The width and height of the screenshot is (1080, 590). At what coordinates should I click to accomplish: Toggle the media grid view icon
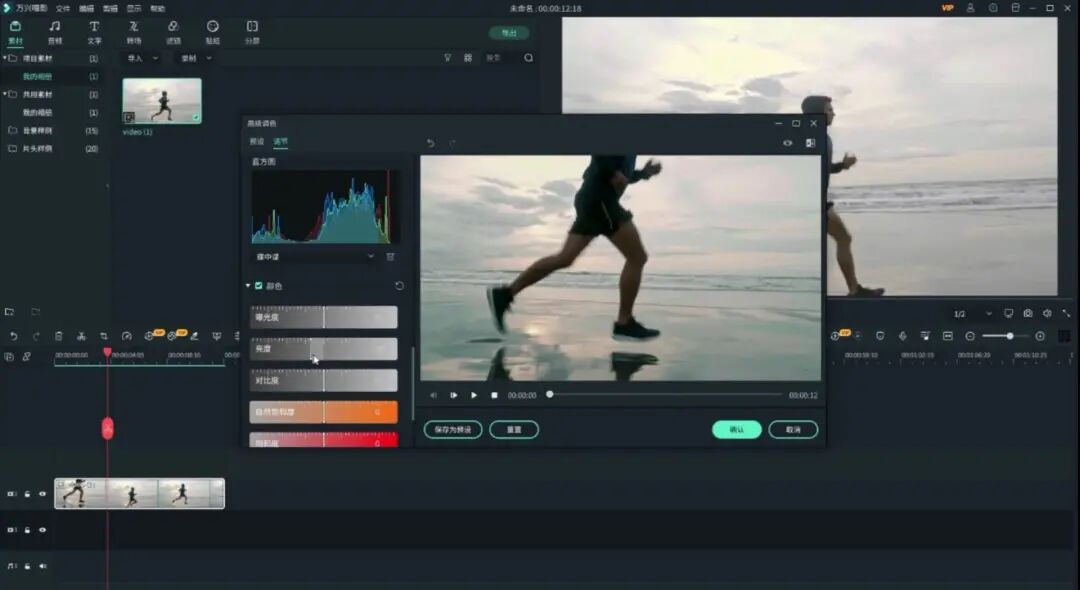point(468,58)
